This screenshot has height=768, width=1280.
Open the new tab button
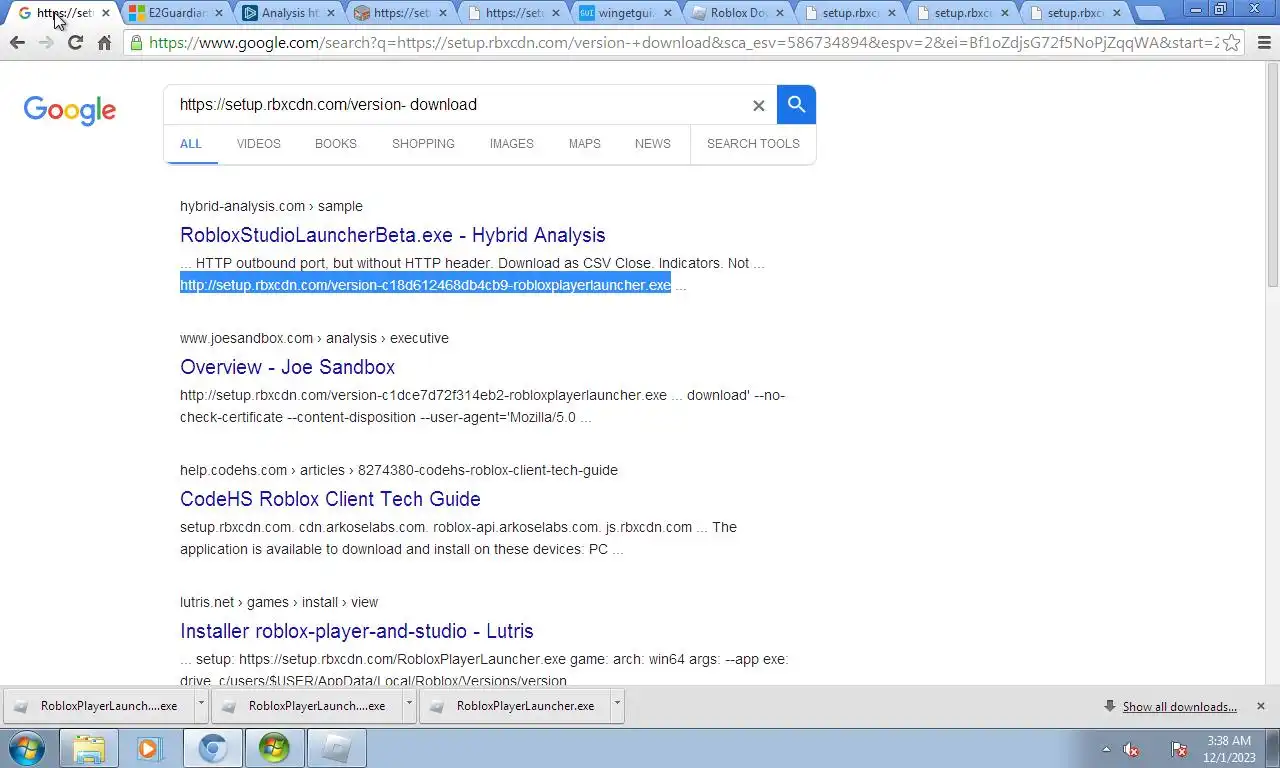[1150, 13]
